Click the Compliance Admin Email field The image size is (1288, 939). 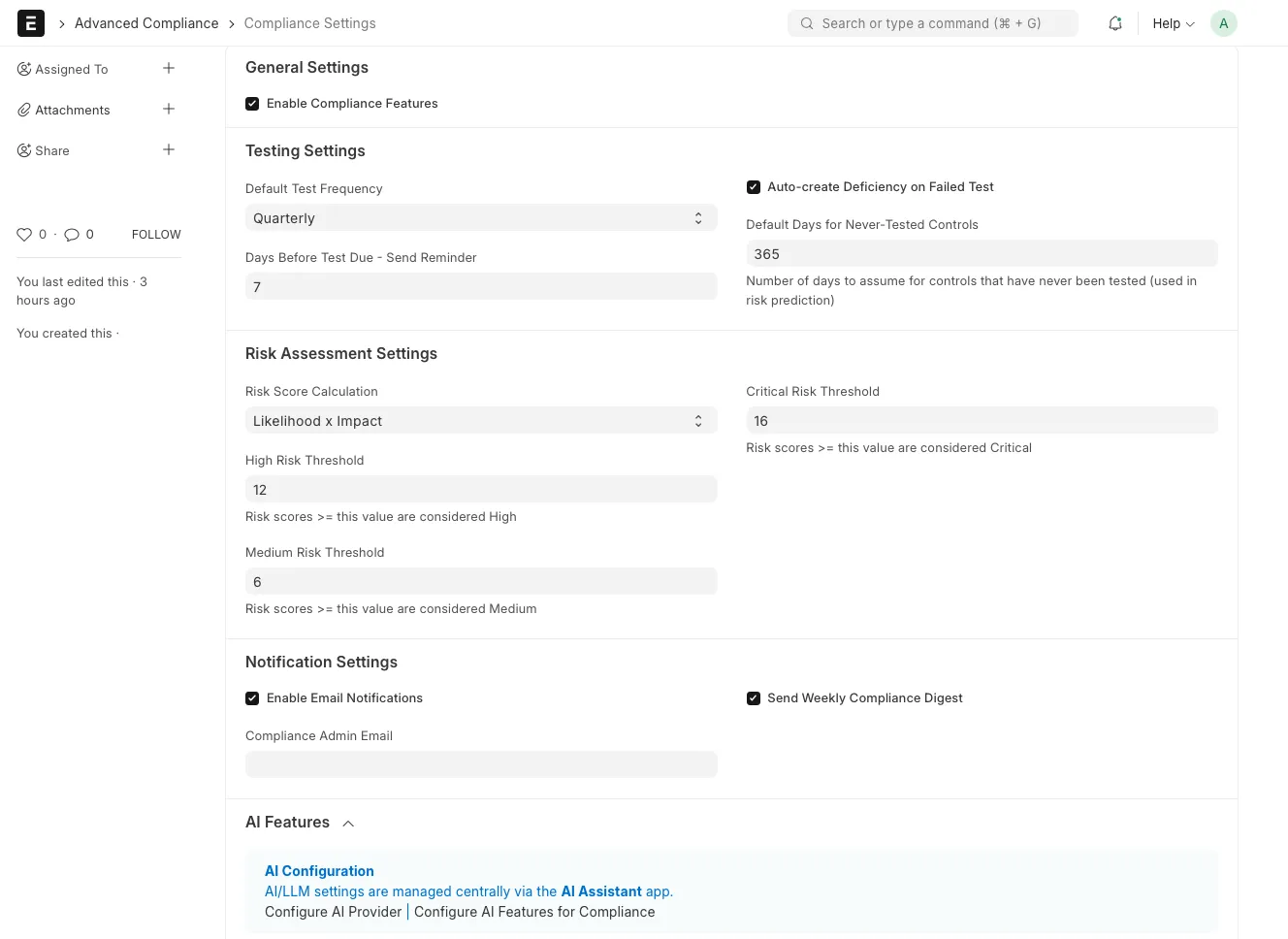481,764
